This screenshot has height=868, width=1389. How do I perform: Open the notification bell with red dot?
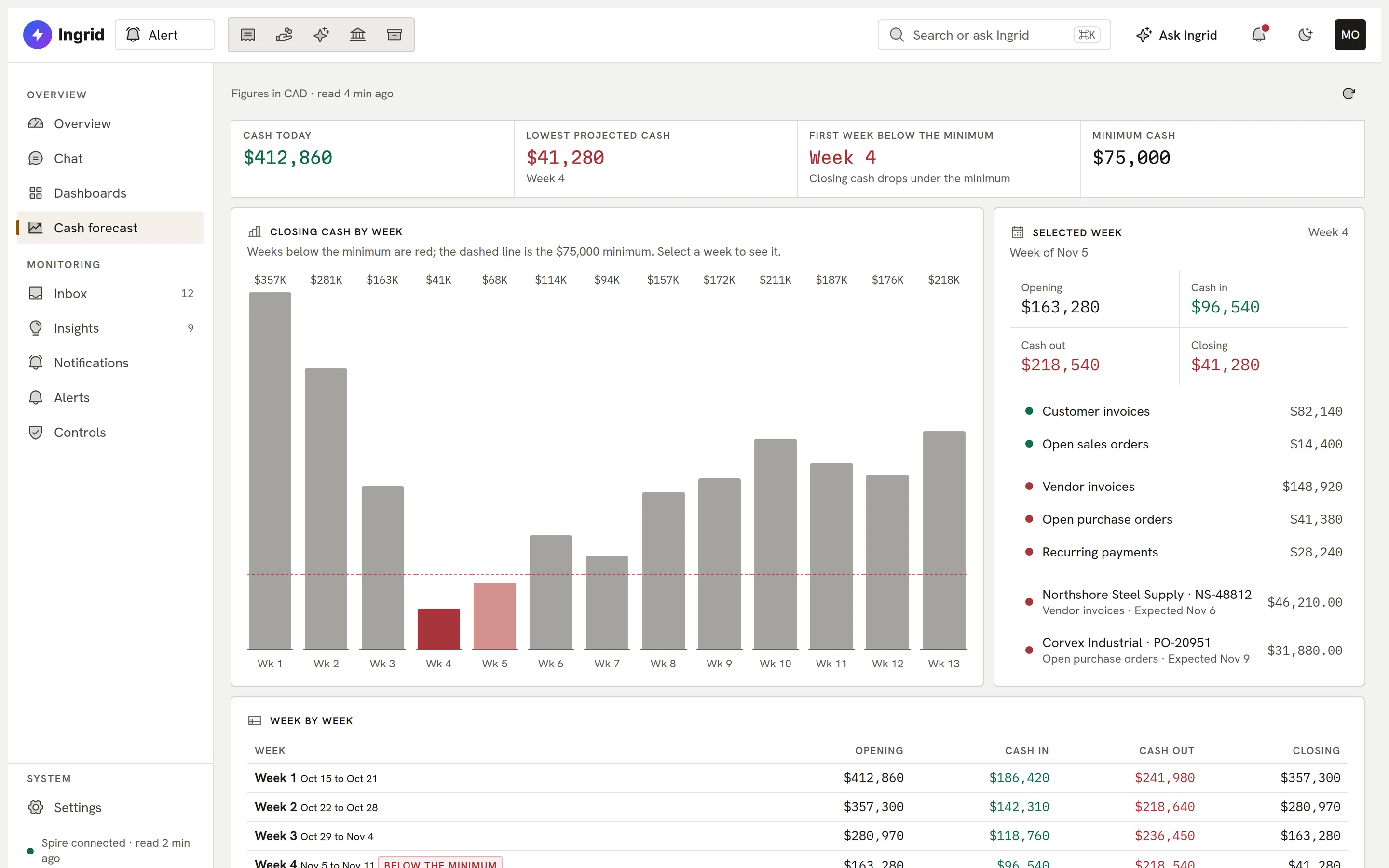(x=1259, y=35)
